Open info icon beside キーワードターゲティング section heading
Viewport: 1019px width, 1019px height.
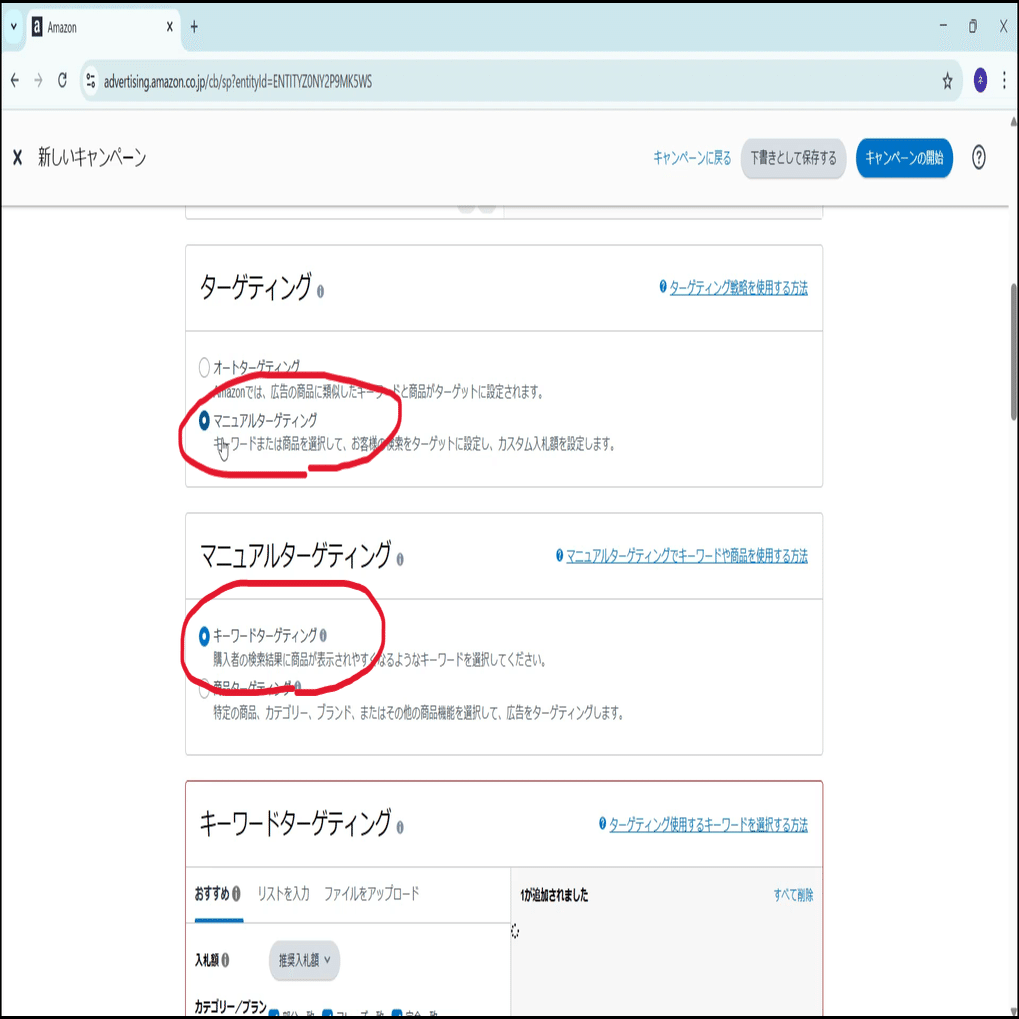coord(400,827)
